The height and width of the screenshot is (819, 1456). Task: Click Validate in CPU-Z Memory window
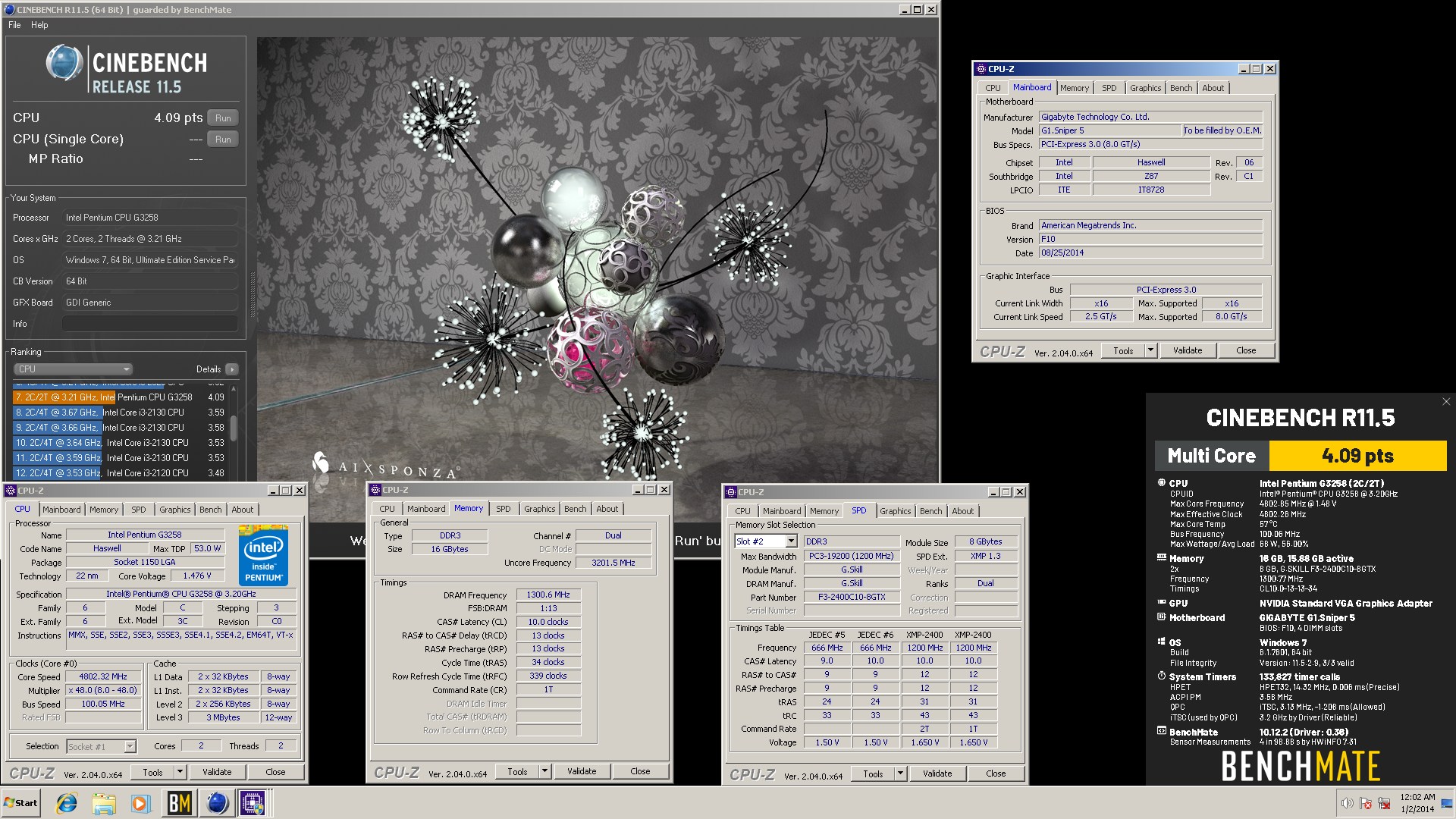point(582,771)
